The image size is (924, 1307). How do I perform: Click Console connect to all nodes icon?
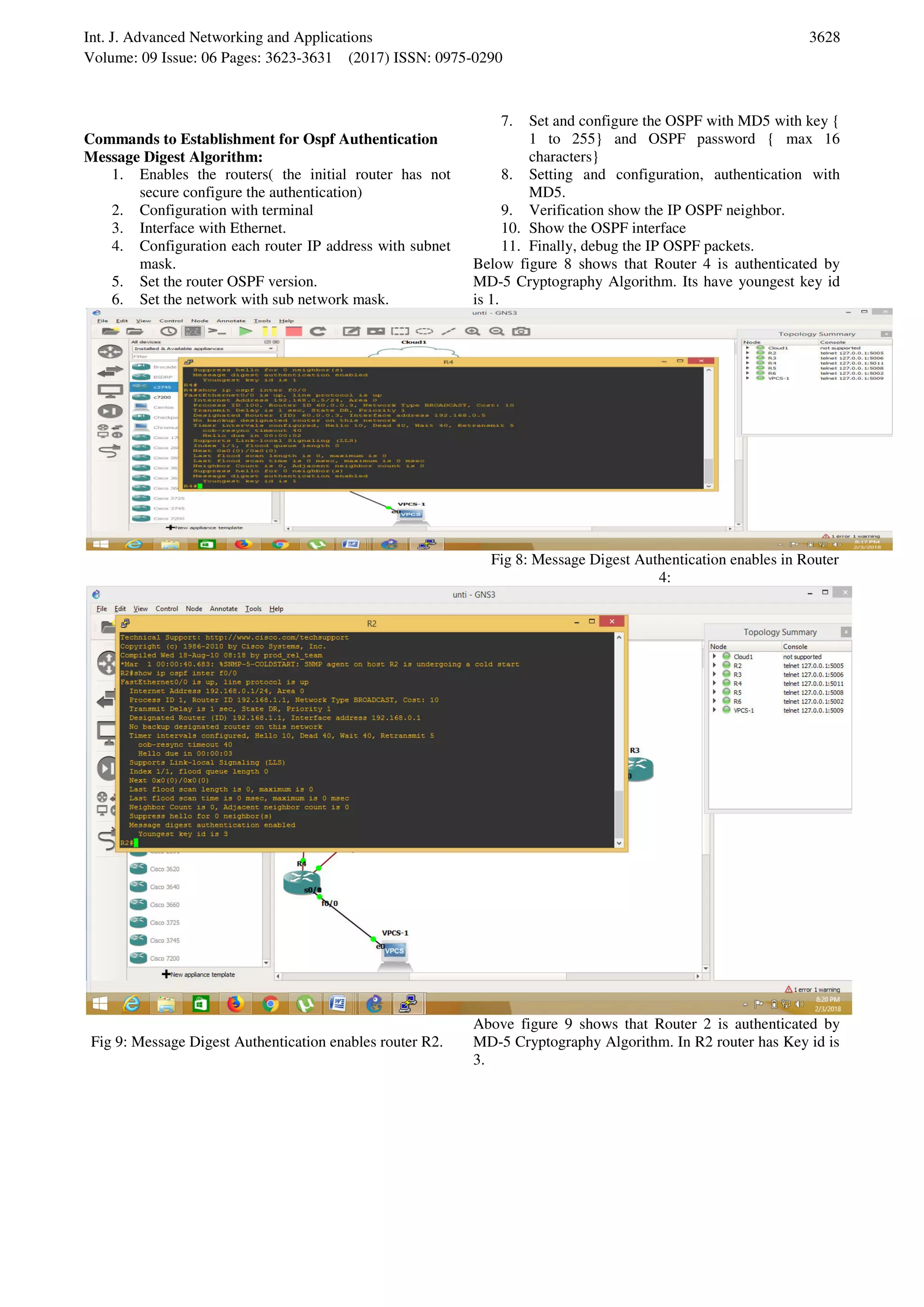pyautogui.click(x=217, y=331)
